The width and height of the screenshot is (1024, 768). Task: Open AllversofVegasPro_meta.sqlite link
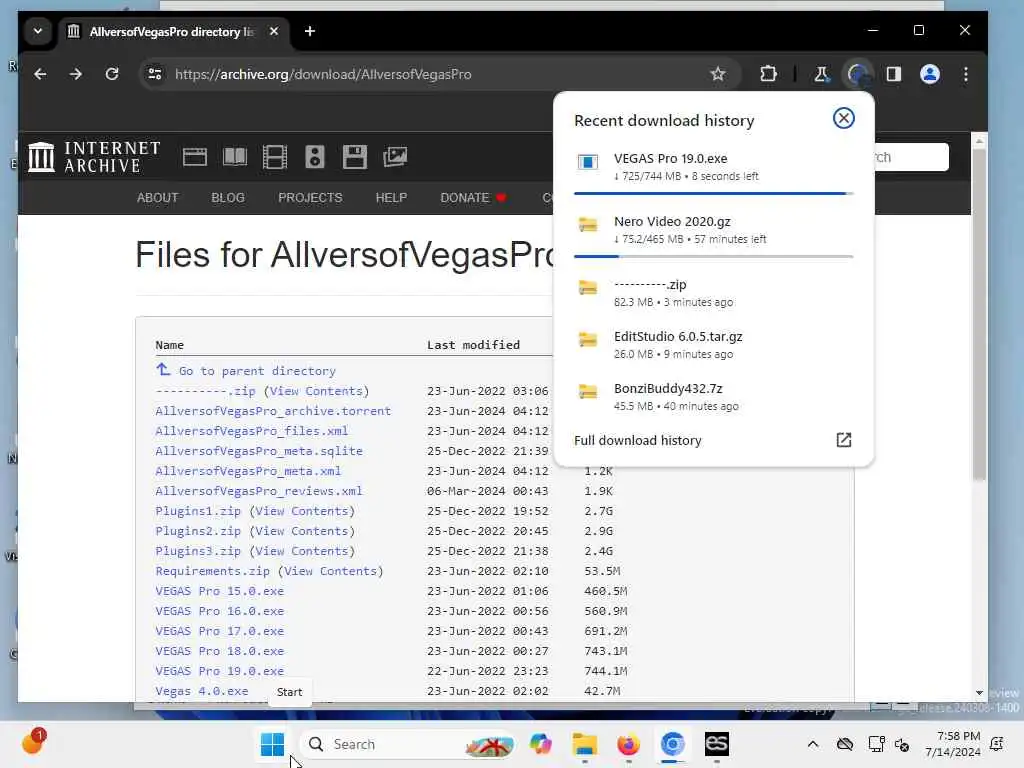259,451
